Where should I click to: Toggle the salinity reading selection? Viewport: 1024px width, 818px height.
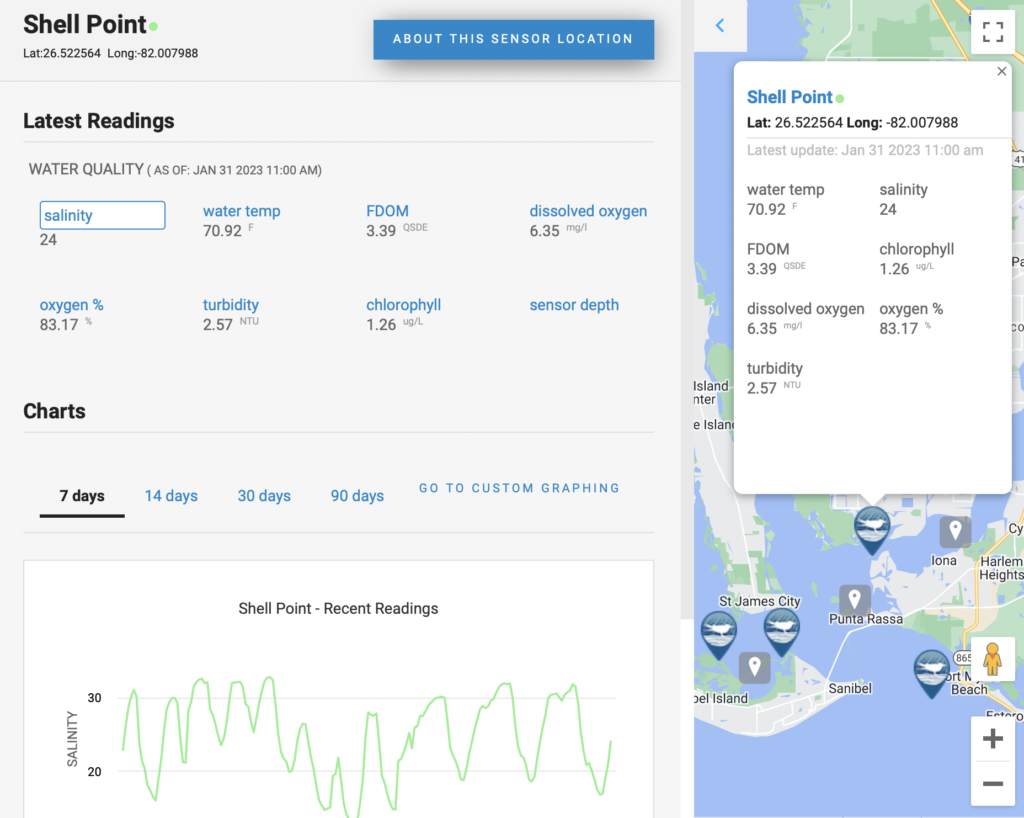tap(102, 215)
